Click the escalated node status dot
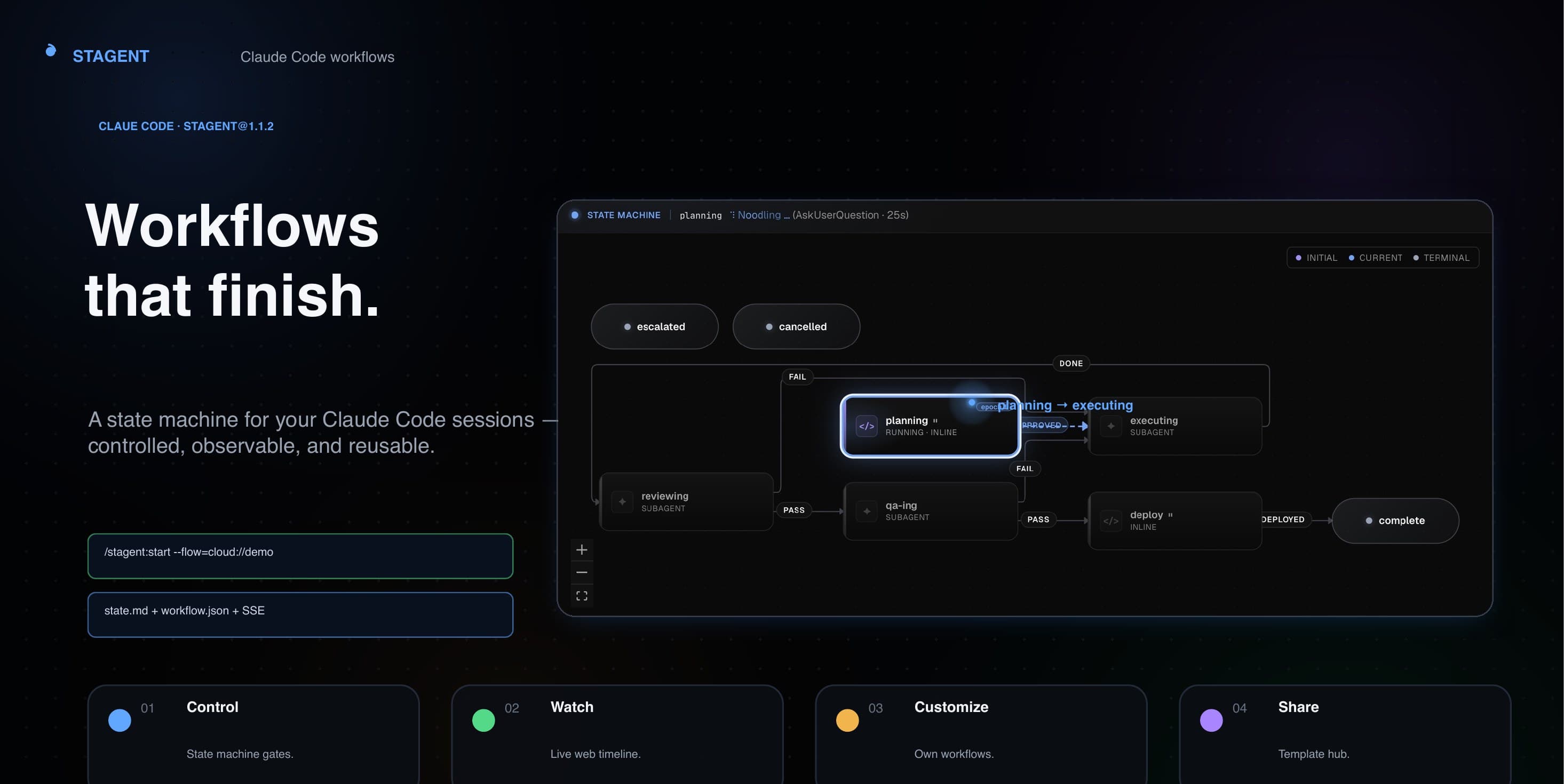Image resolution: width=1564 pixels, height=784 pixels. [x=627, y=327]
